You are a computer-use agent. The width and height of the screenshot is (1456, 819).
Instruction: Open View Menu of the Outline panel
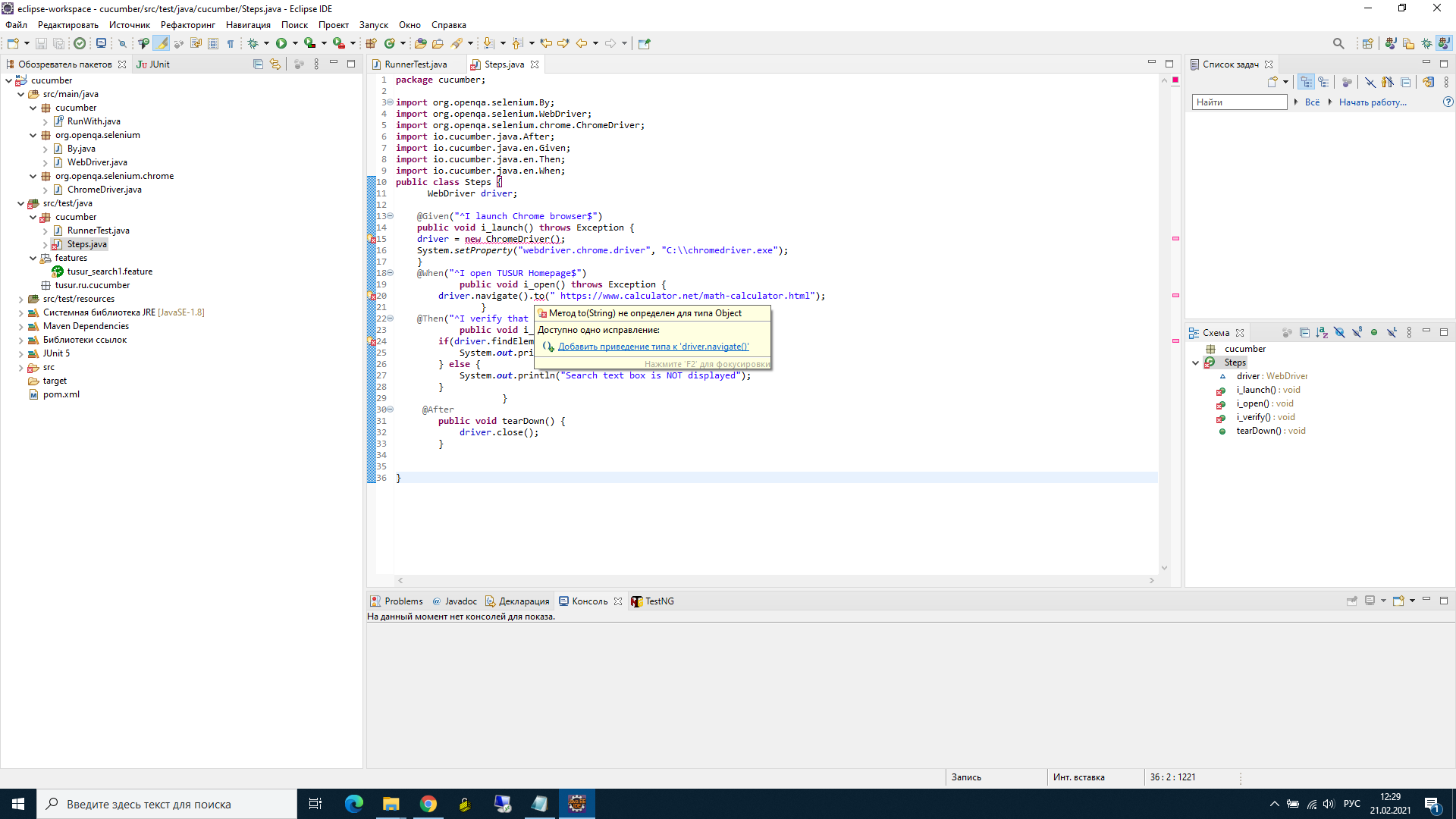(x=1409, y=333)
